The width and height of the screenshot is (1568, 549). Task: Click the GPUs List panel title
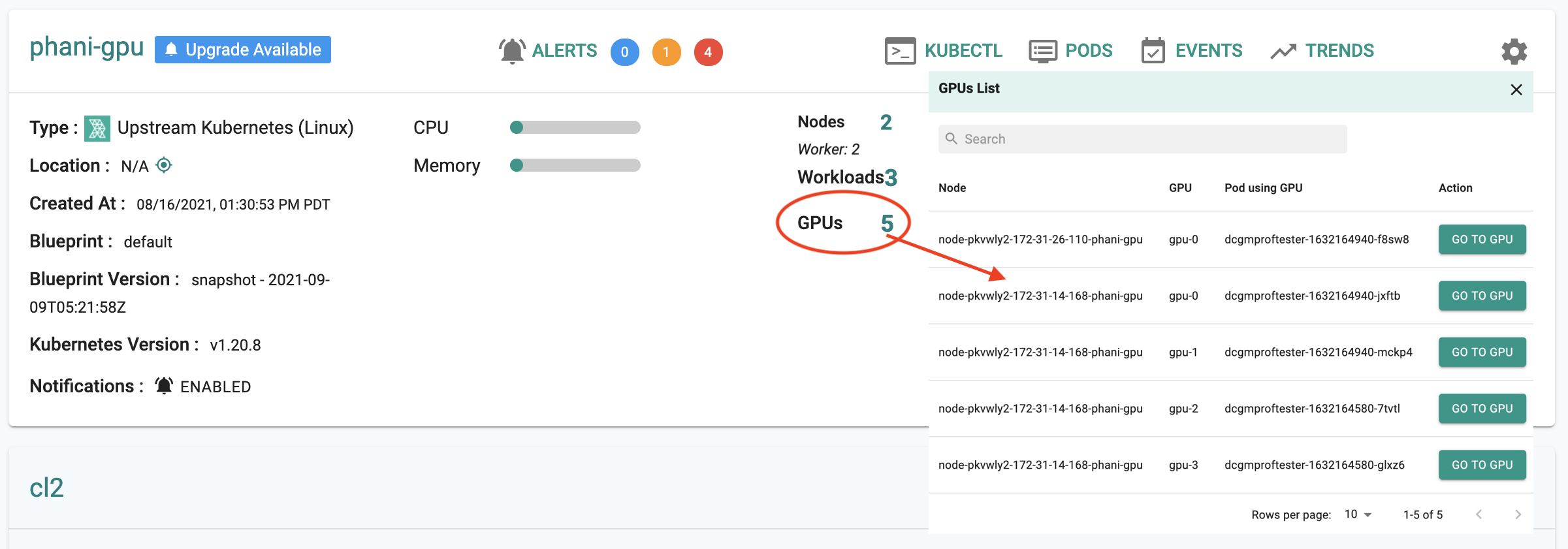[x=968, y=88]
